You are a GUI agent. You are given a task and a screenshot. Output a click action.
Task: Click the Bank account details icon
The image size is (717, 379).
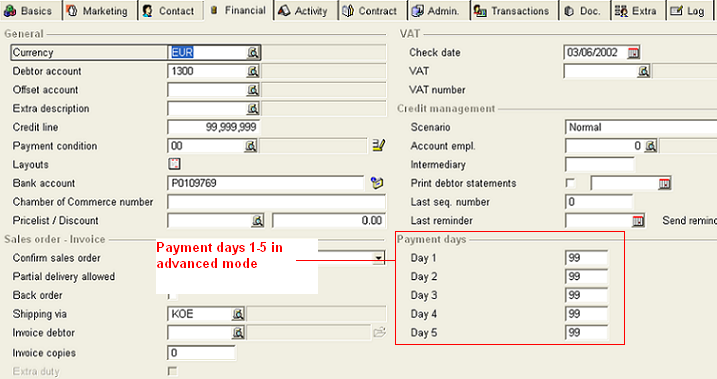click(377, 183)
